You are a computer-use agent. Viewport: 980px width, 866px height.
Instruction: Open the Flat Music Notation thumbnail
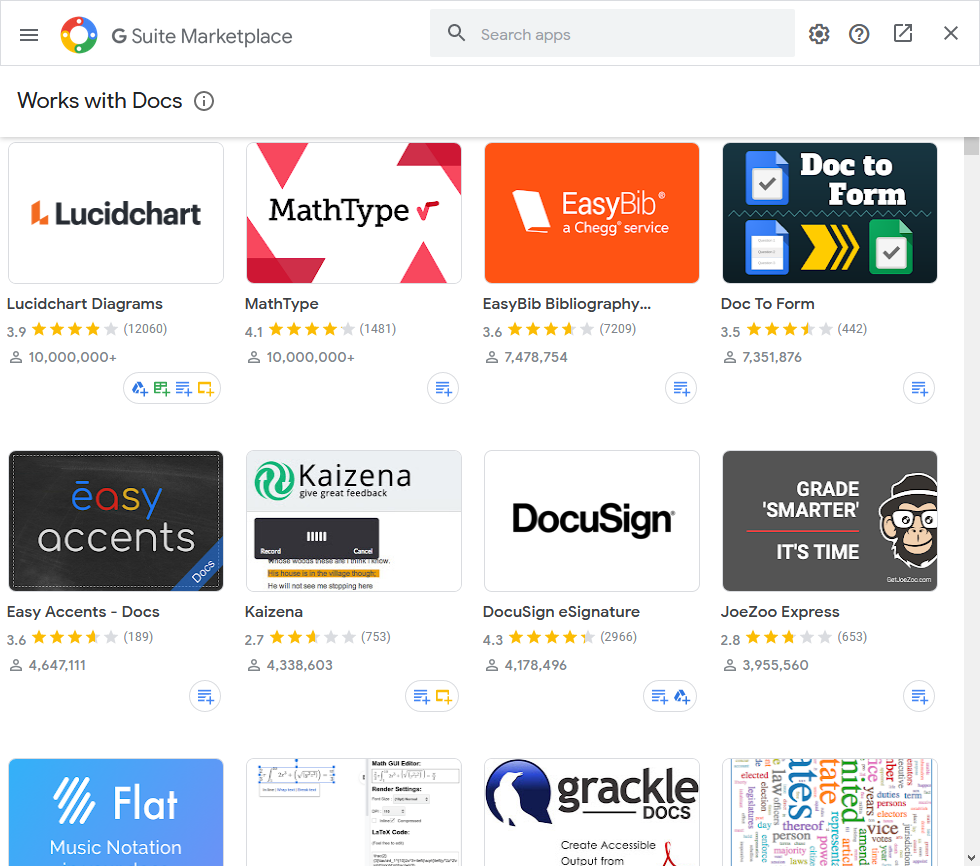(x=116, y=812)
